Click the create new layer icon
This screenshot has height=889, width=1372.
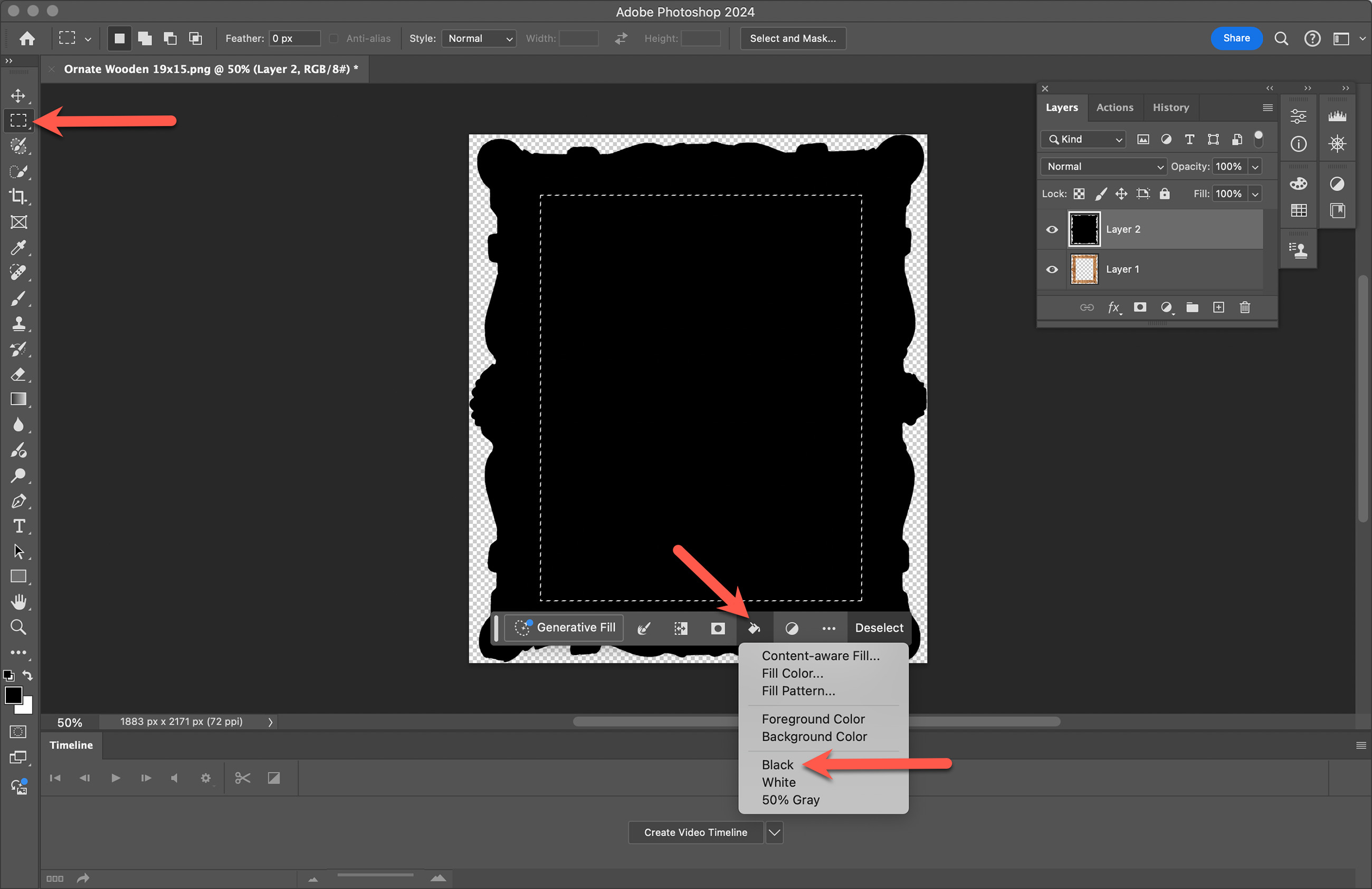[1218, 307]
